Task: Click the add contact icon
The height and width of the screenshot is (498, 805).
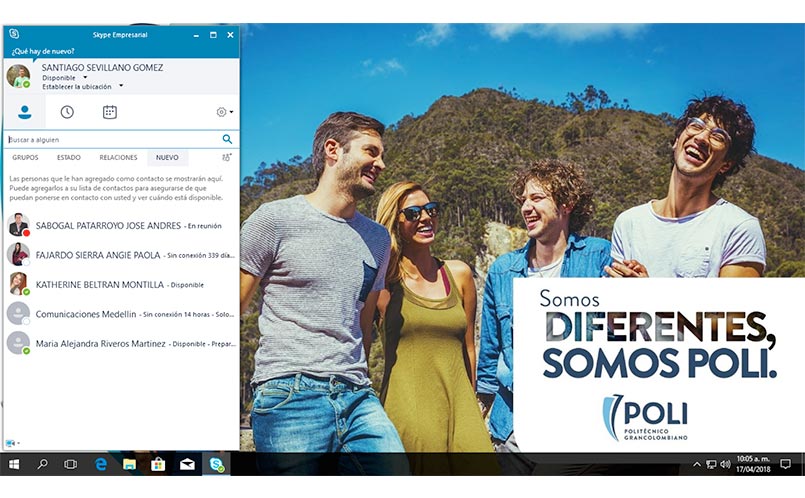Action: click(227, 157)
